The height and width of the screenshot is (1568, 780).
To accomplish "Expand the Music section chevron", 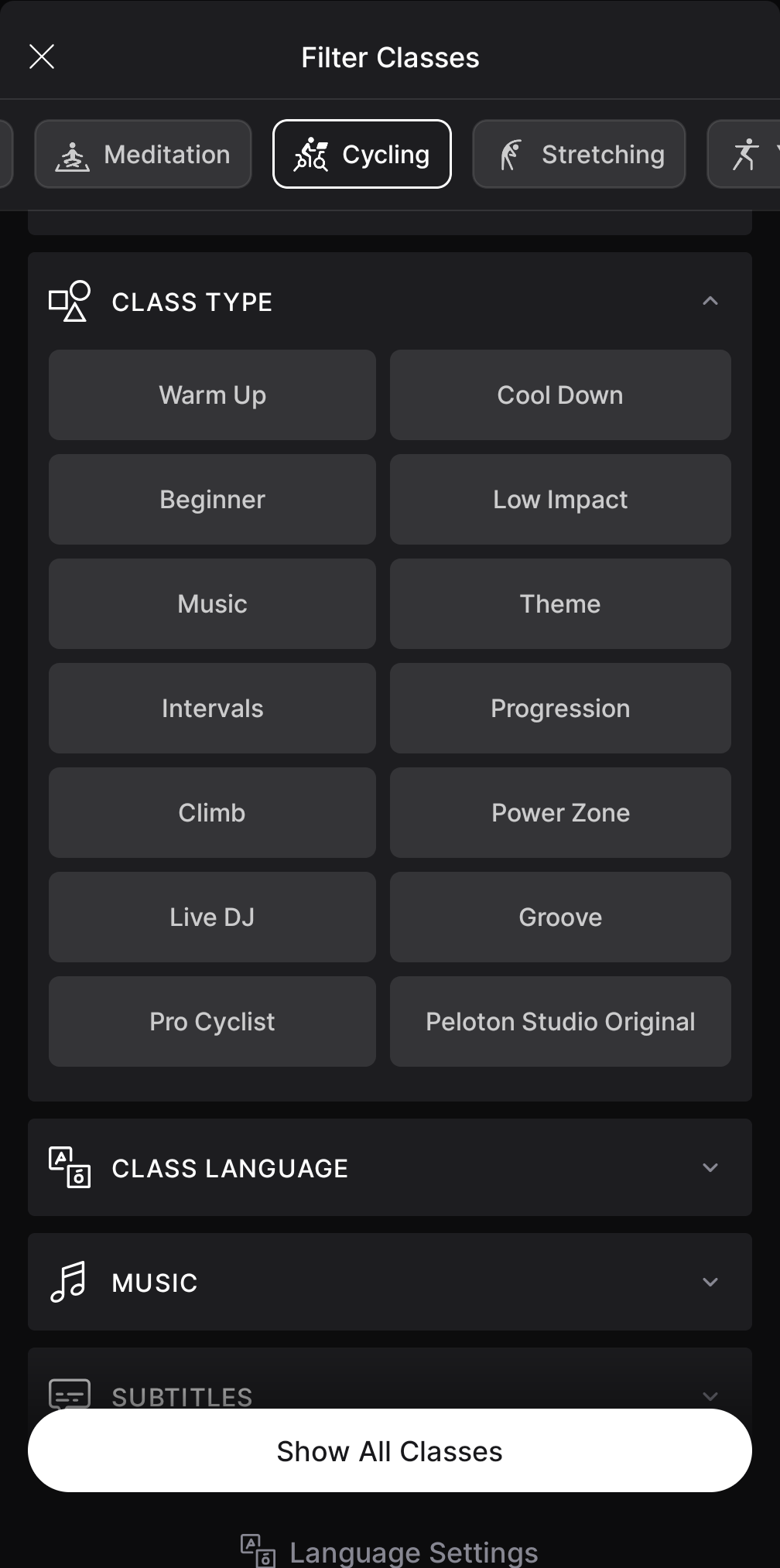I will [x=710, y=1282].
